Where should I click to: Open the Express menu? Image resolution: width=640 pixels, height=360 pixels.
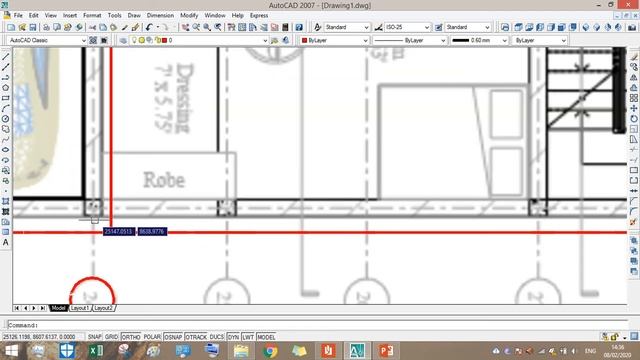[259, 16]
